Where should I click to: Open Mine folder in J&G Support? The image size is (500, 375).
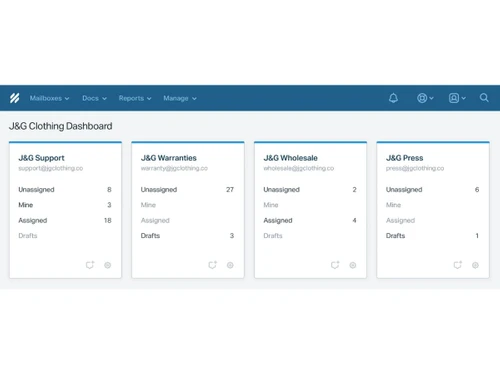pos(65,205)
